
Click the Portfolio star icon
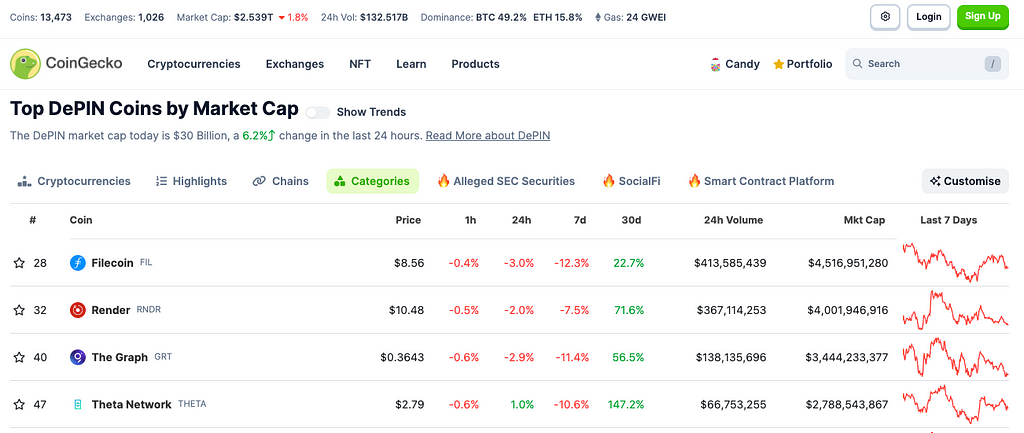[778, 64]
